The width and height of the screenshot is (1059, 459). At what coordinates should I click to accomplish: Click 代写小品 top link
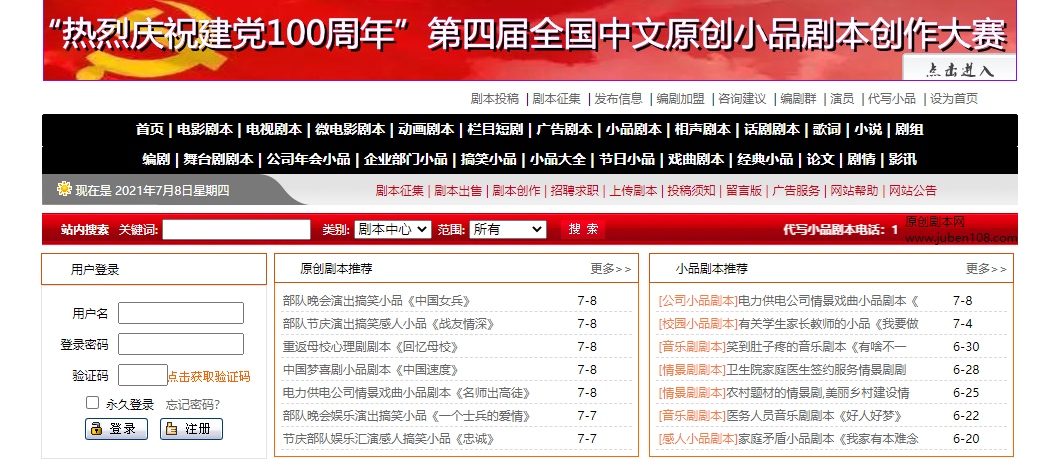[892, 99]
